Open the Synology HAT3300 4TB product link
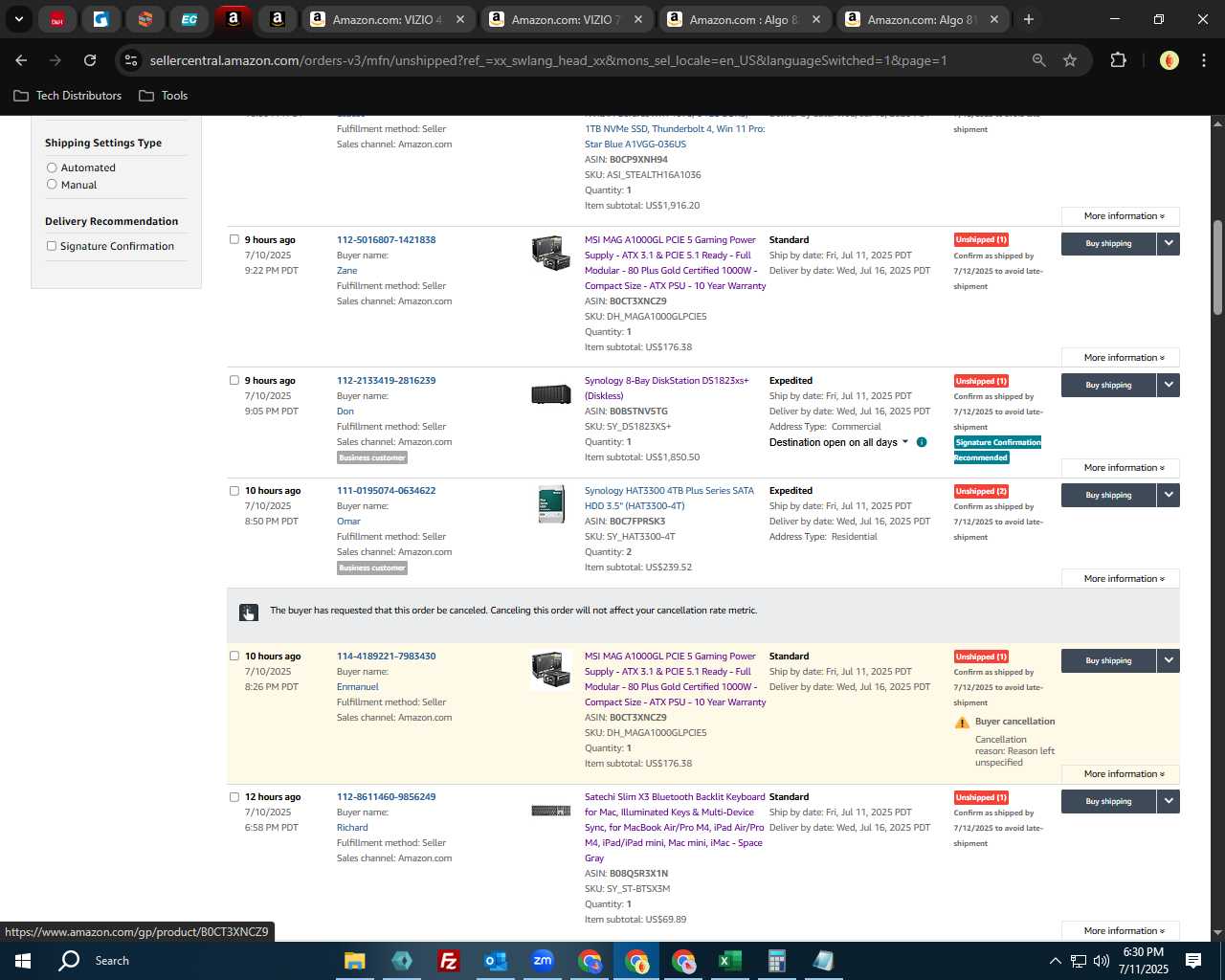This screenshot has height=980, width=1225. tap(669, 499)
